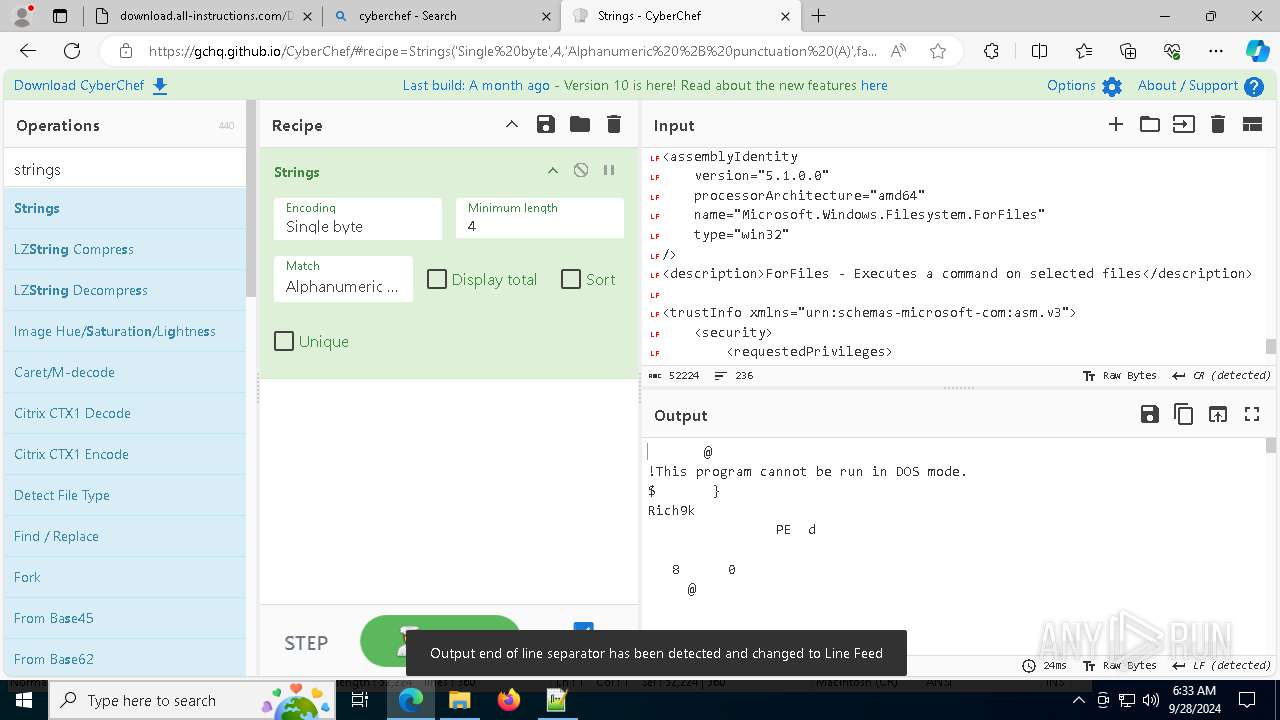Set breakpoint on Strings operation
Image resolution: width=1280 pixels, height=720 pixels.
click(609, 171)
